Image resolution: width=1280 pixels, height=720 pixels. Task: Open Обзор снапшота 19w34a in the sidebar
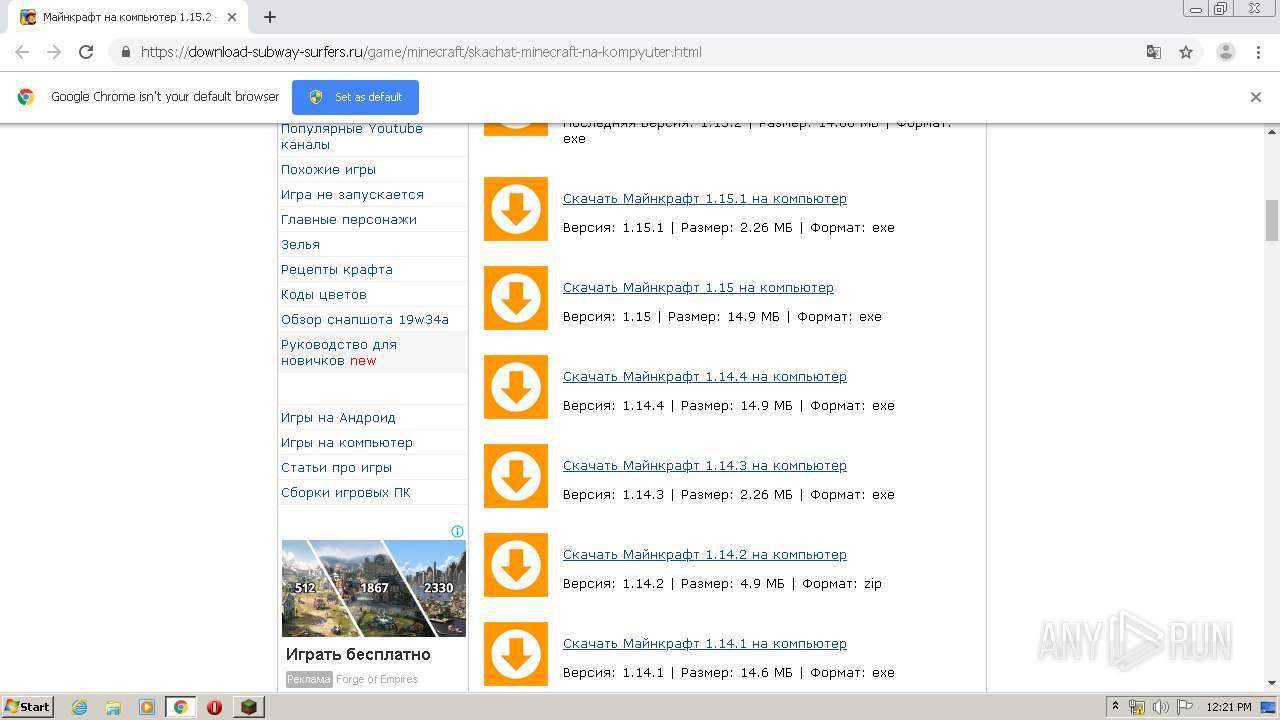pos(365,320)
